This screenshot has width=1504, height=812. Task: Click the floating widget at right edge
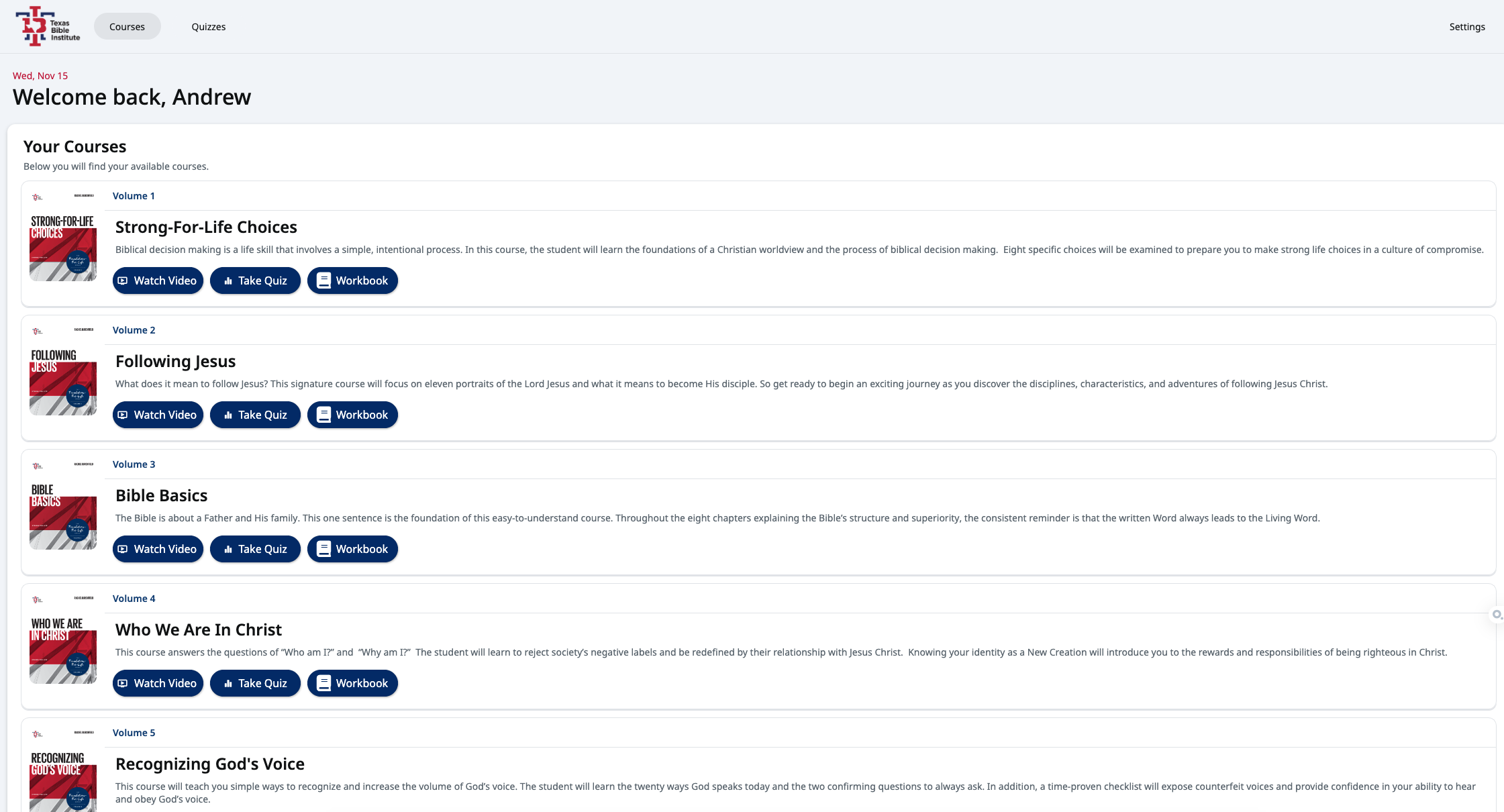point(1497,615)
